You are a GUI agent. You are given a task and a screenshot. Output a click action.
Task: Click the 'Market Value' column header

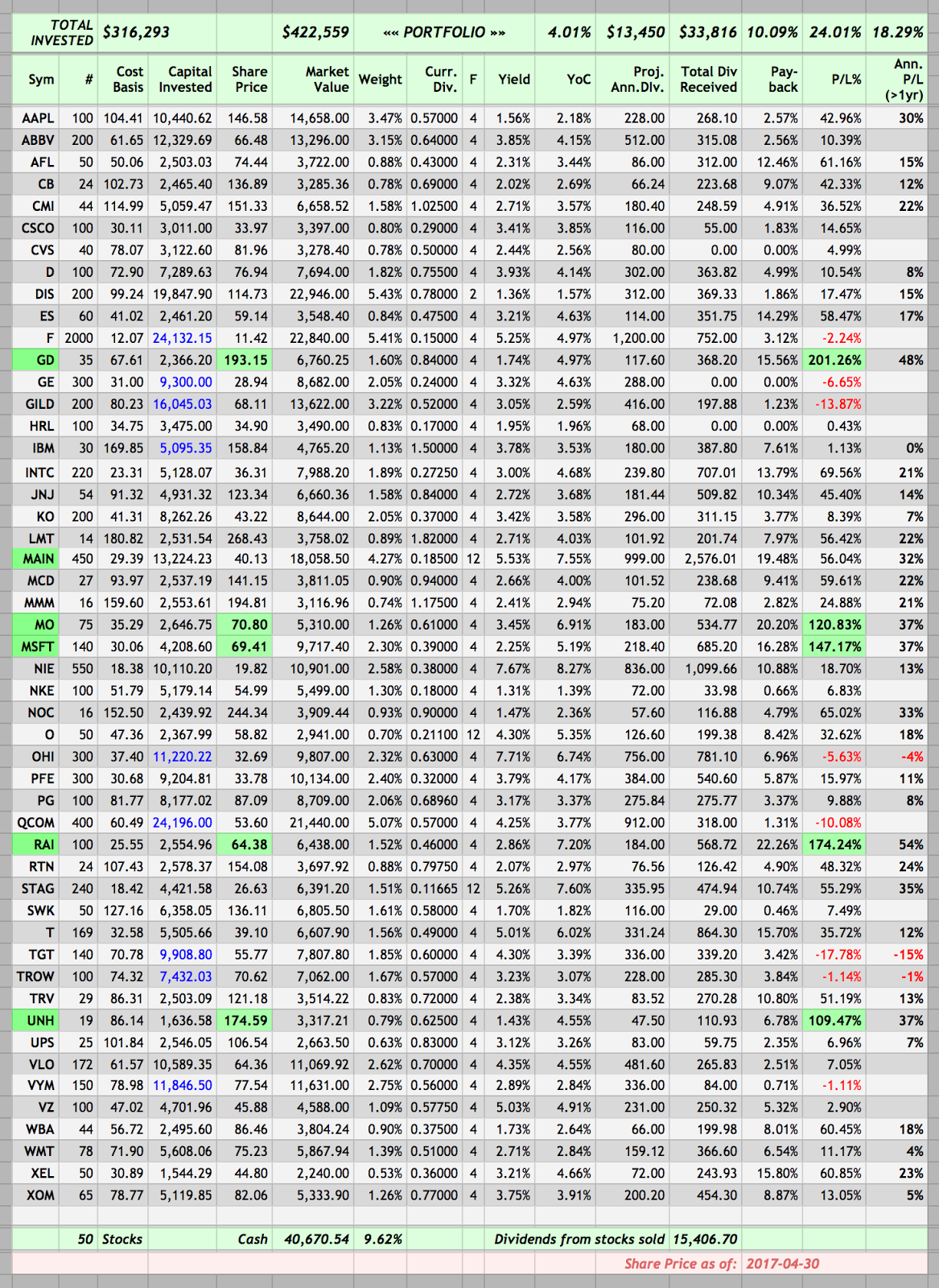(x=313, y=79)
